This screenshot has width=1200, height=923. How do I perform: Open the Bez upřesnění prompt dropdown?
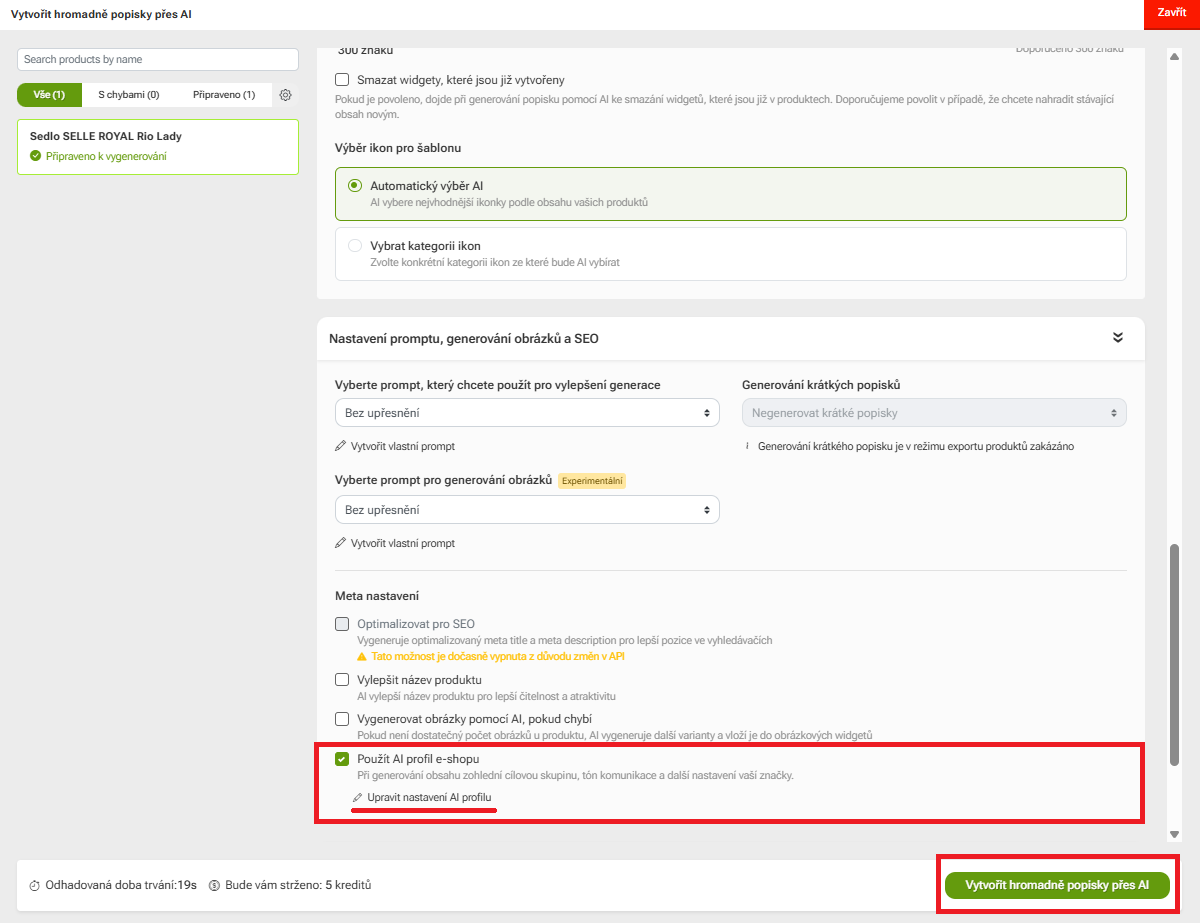(x=527, y=412)
